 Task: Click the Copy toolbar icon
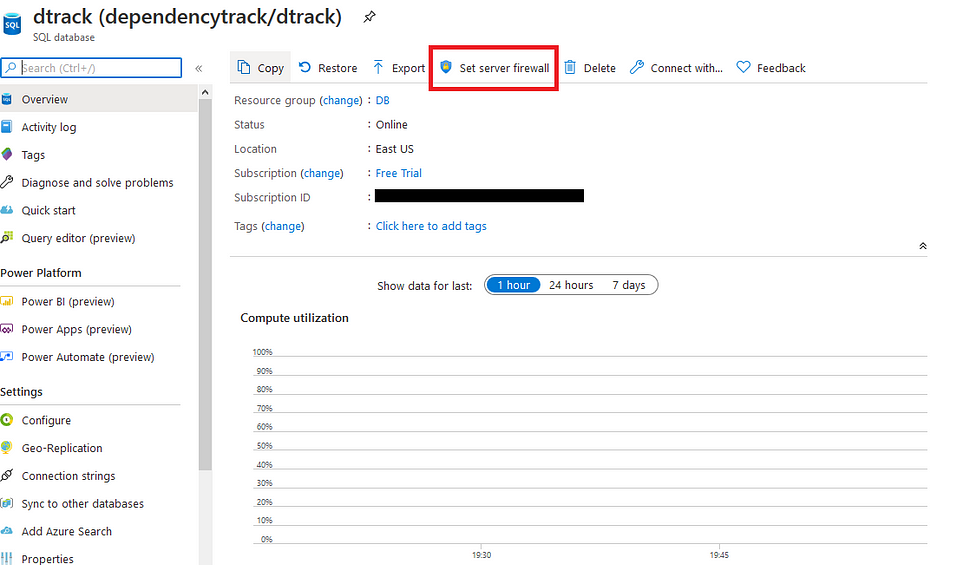pyautogui.click(x=244, y=67)
